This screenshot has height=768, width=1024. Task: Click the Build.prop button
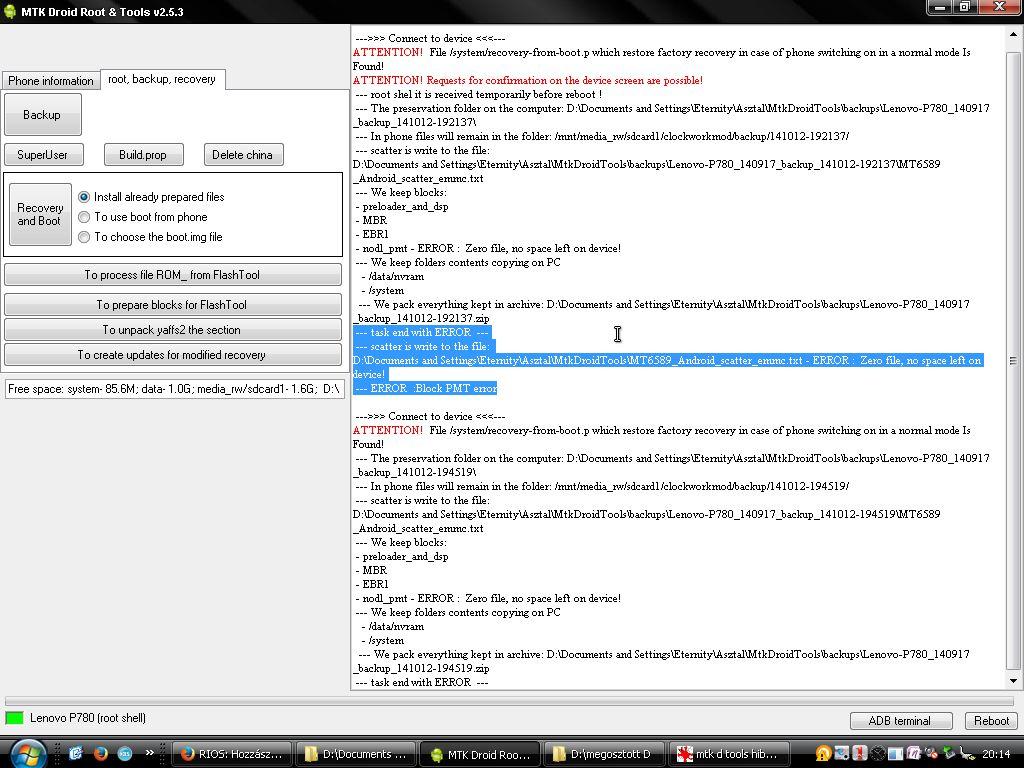pos(143,155)
